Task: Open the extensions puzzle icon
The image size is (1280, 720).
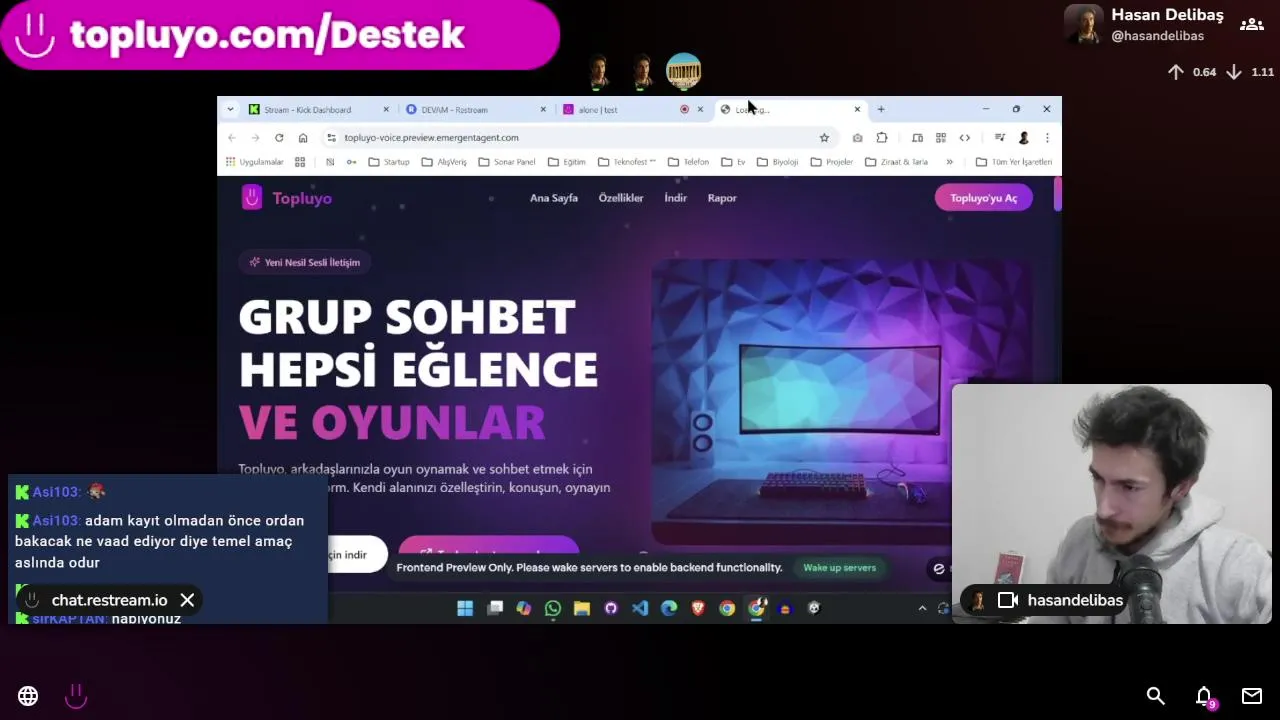Action: [x=881, y=138]
